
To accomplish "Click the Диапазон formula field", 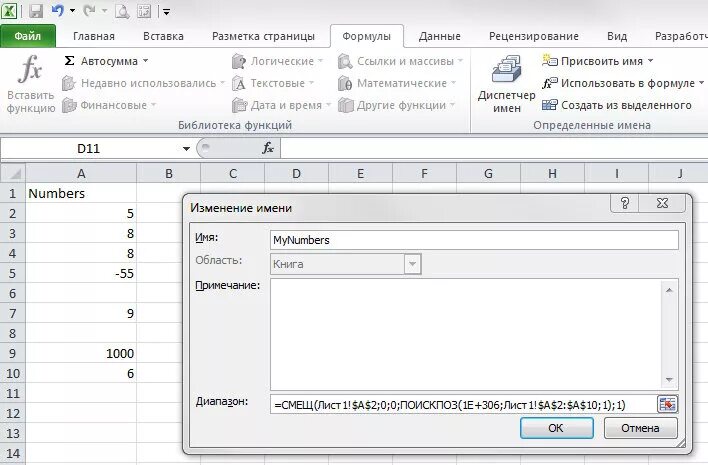I will click(x=463, y=405).
